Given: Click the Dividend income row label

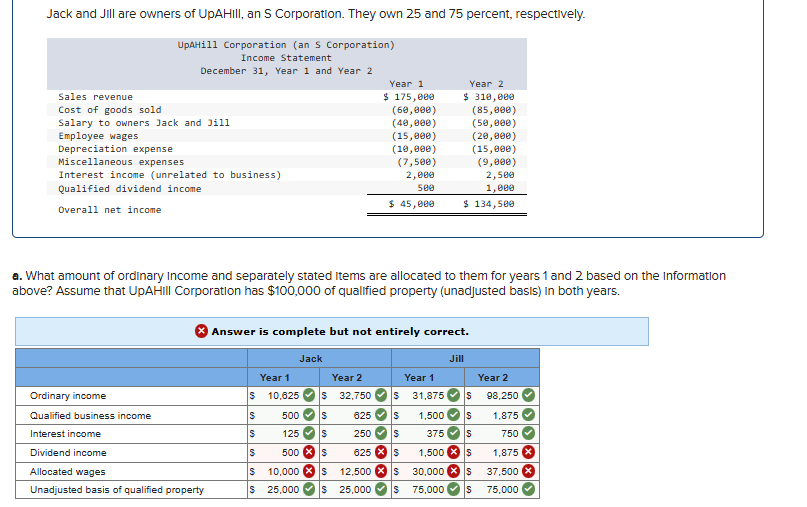Looking at the screenshot, I should click(68, 453).
